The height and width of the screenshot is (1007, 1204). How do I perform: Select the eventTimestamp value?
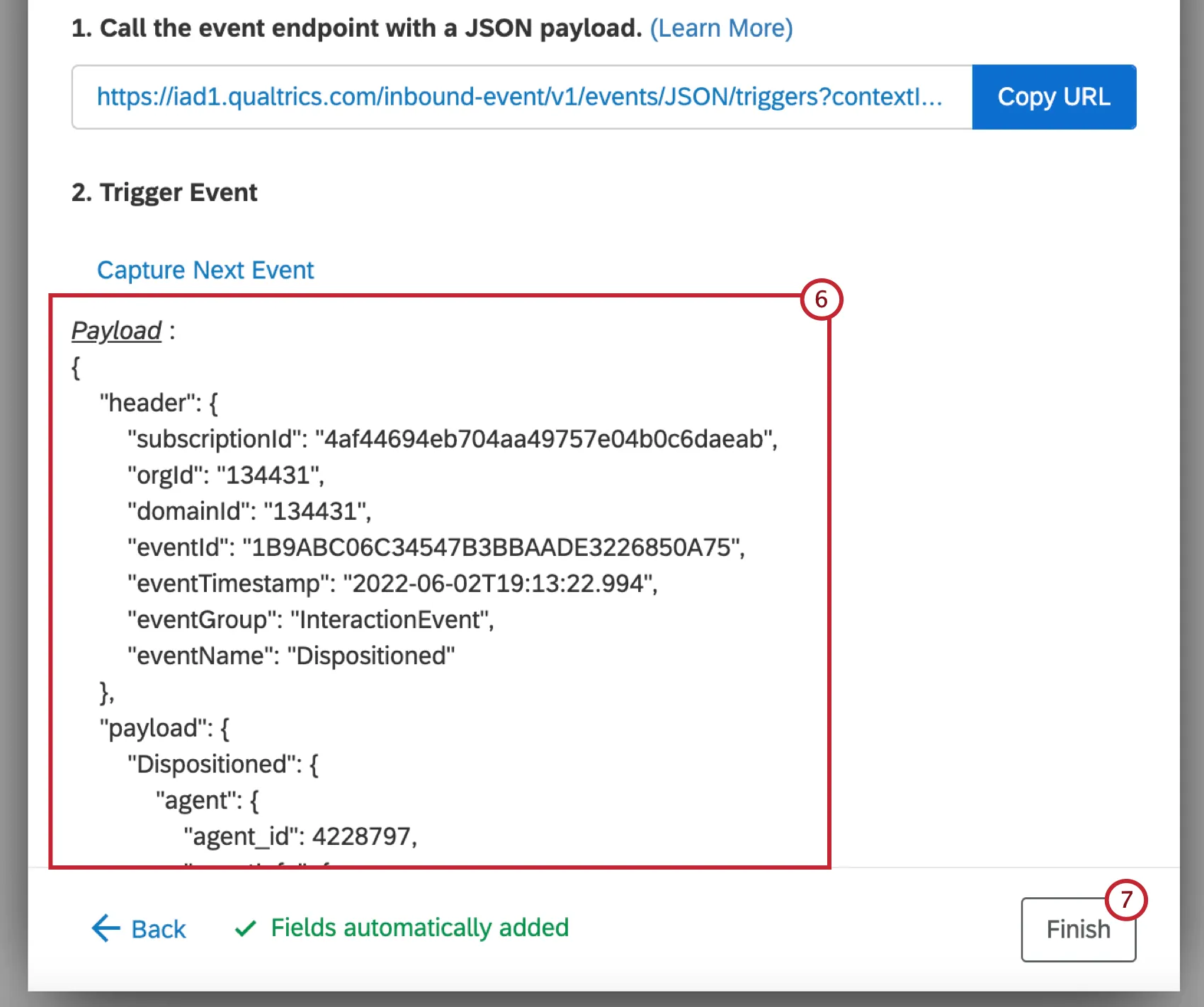pyautogui.click(x=499, y=583)
